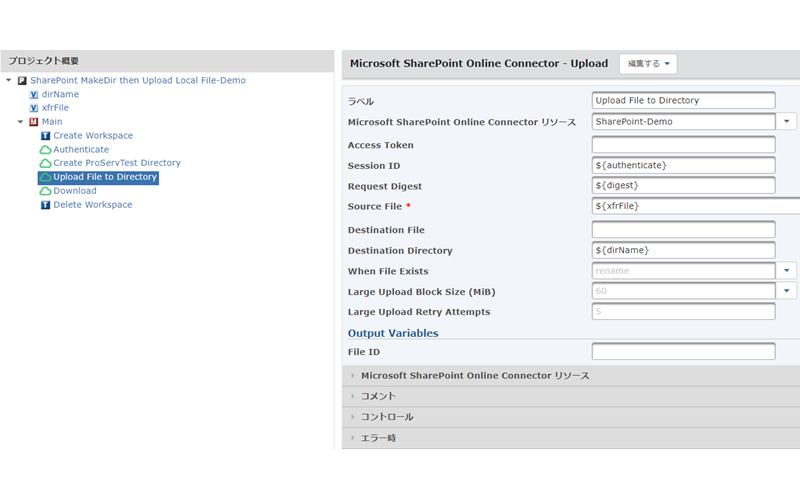Image resolution: width=800 pixels, height=500 pixels.
Task: Click the cloud icon beside Upload File to Directory
Action: [x=45, y=177]
